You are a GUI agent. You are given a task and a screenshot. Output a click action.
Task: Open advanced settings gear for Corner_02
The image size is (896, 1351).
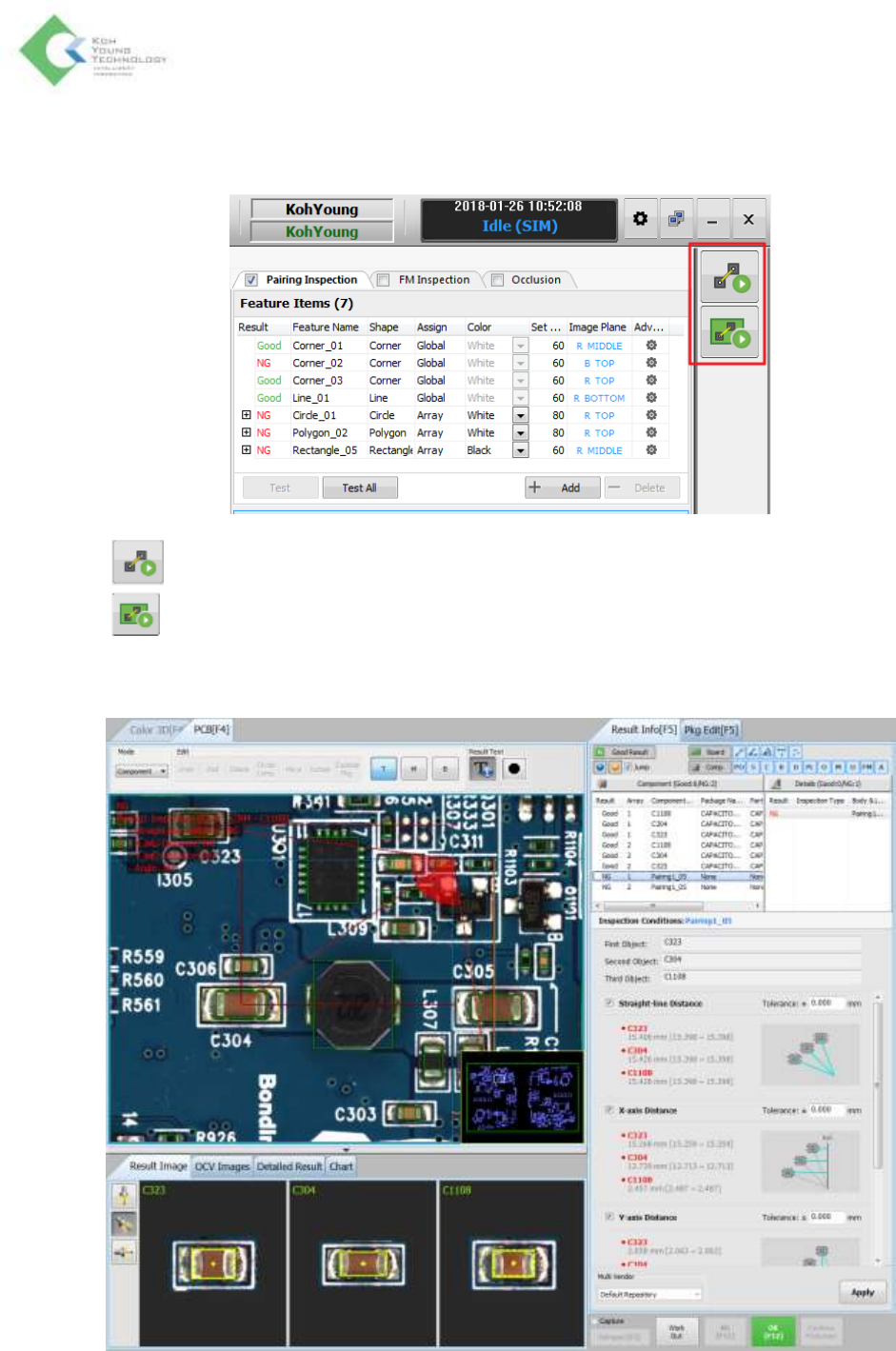651,363
